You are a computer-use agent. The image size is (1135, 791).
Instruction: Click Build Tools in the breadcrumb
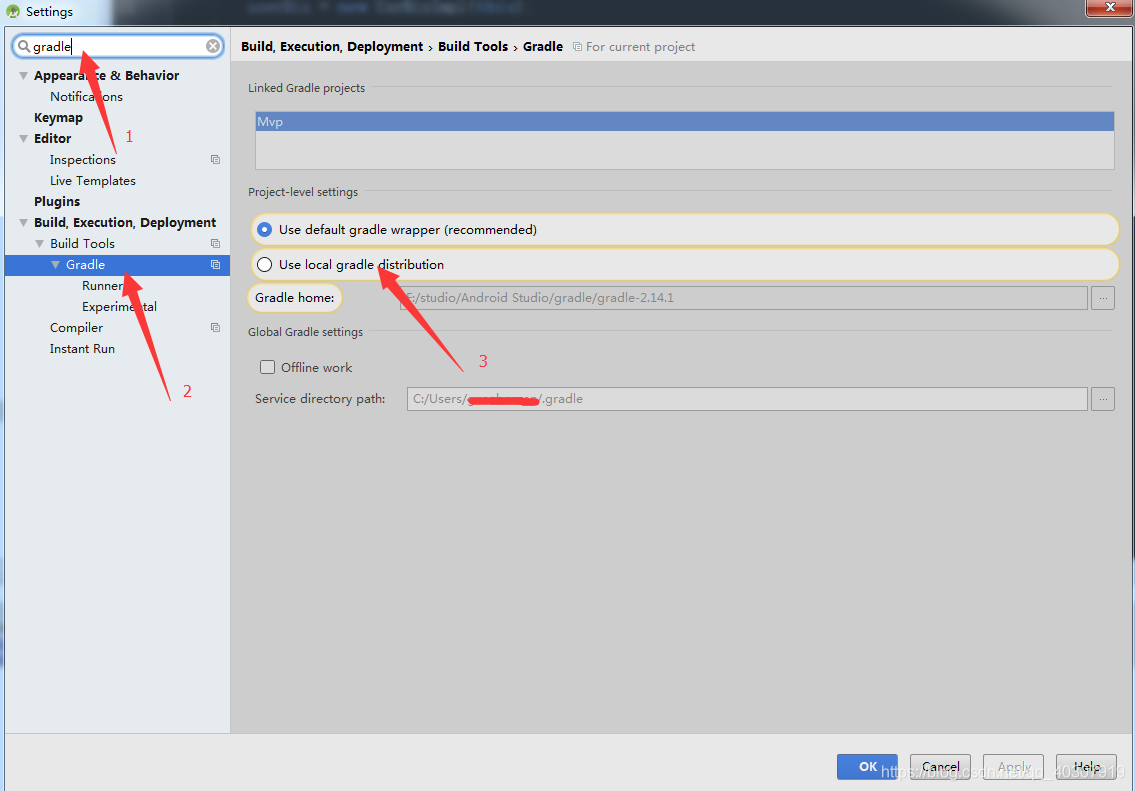pos(473,46)
